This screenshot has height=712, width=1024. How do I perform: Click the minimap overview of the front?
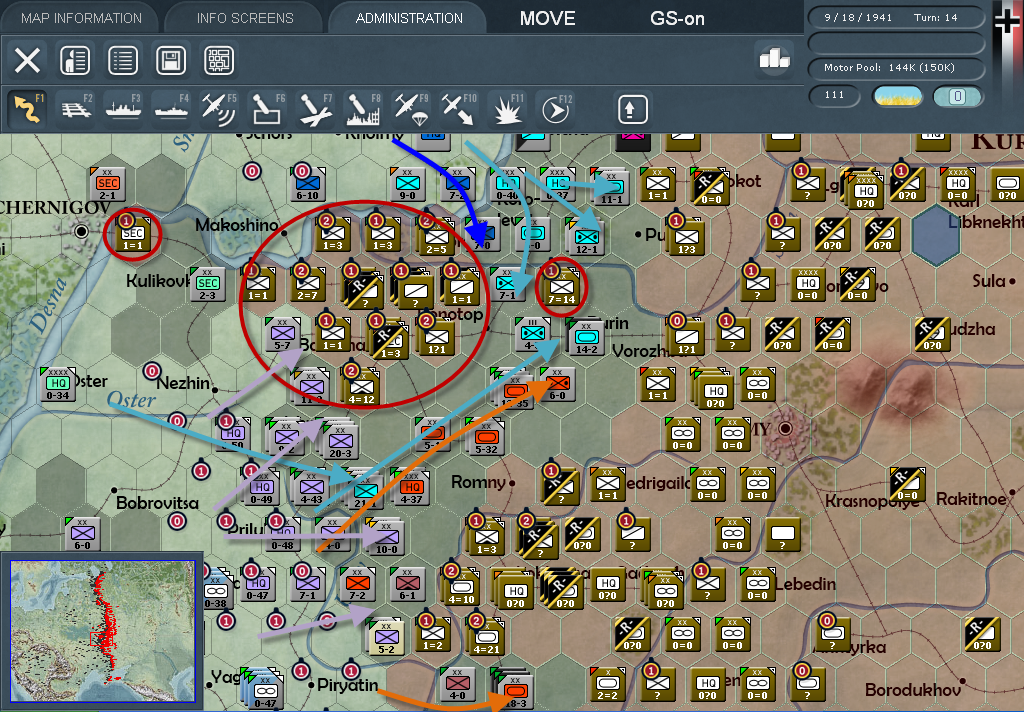click(103, 631)
